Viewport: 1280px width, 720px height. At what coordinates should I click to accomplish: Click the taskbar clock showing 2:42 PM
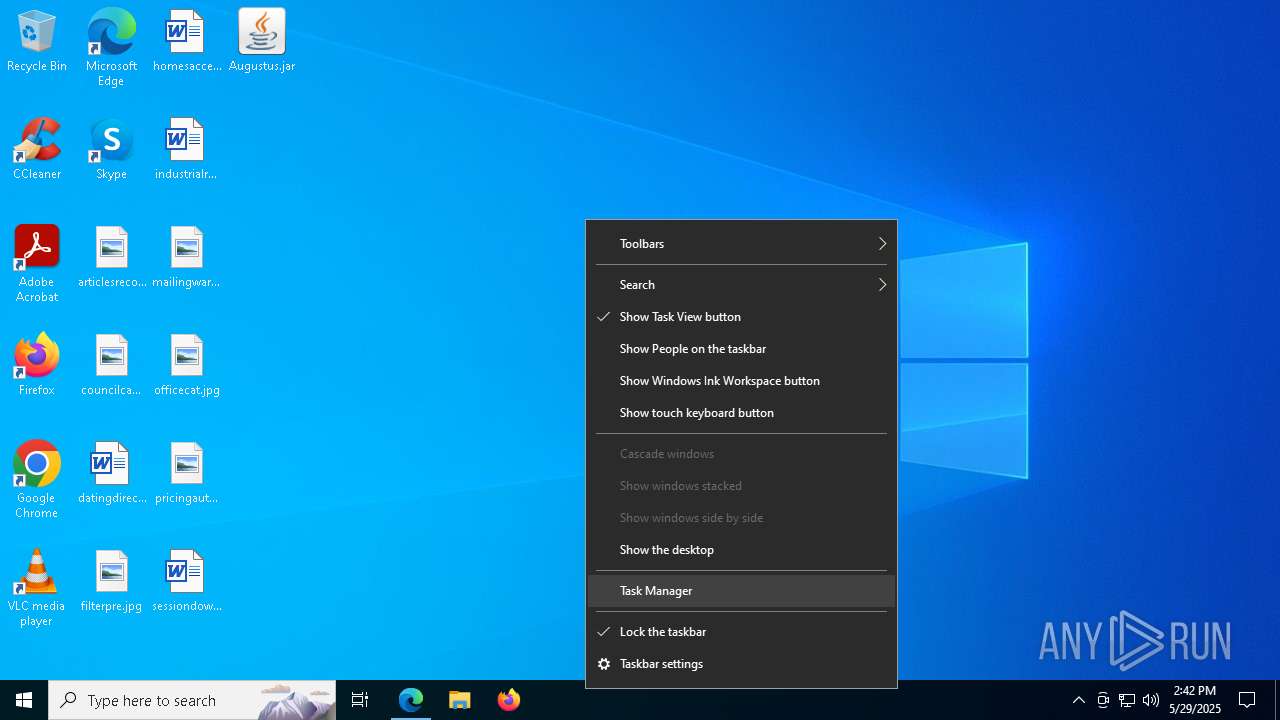pos(1195,700)
